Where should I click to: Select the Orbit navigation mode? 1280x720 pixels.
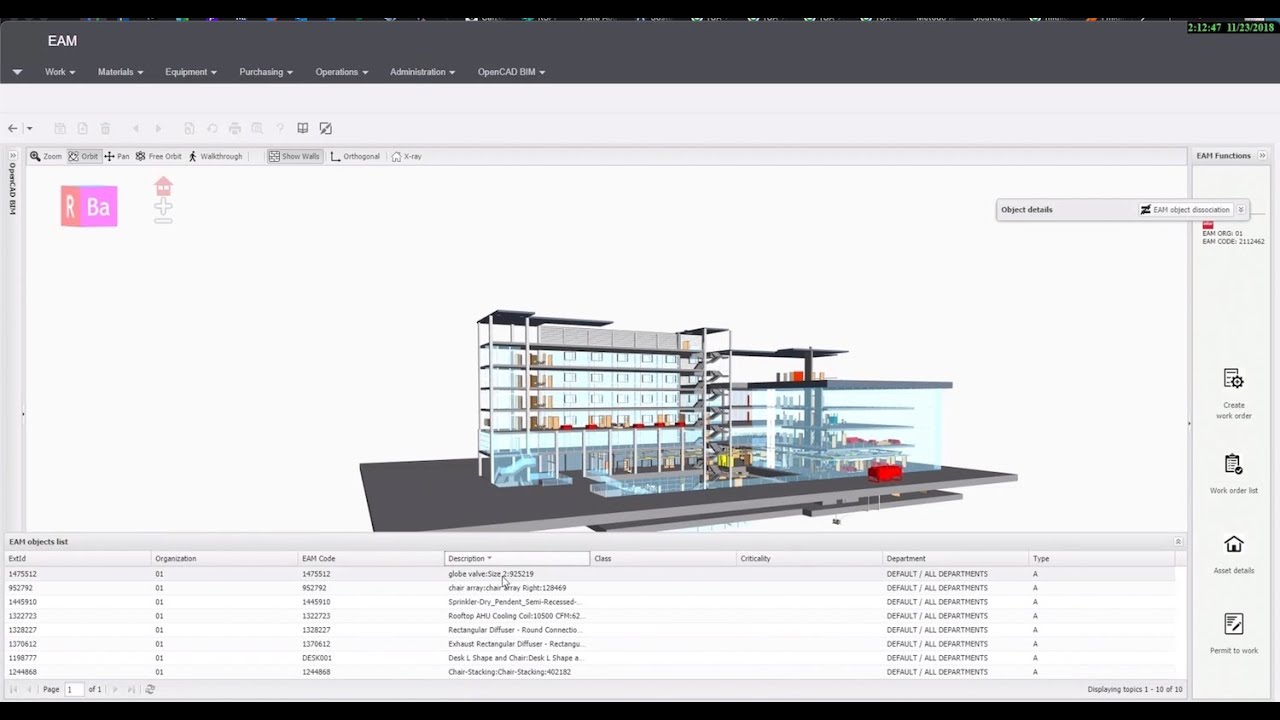coord(84,156)
